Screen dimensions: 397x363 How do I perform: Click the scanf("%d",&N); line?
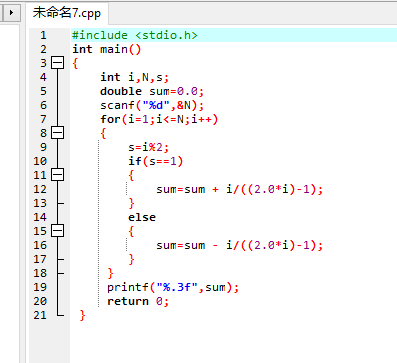tap(152, 105)
